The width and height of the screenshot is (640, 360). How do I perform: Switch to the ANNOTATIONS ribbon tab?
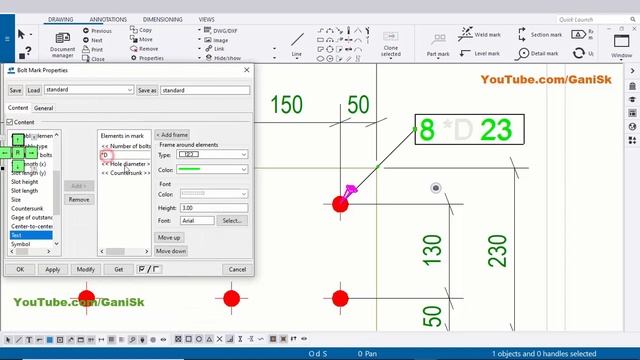[108, 19]
